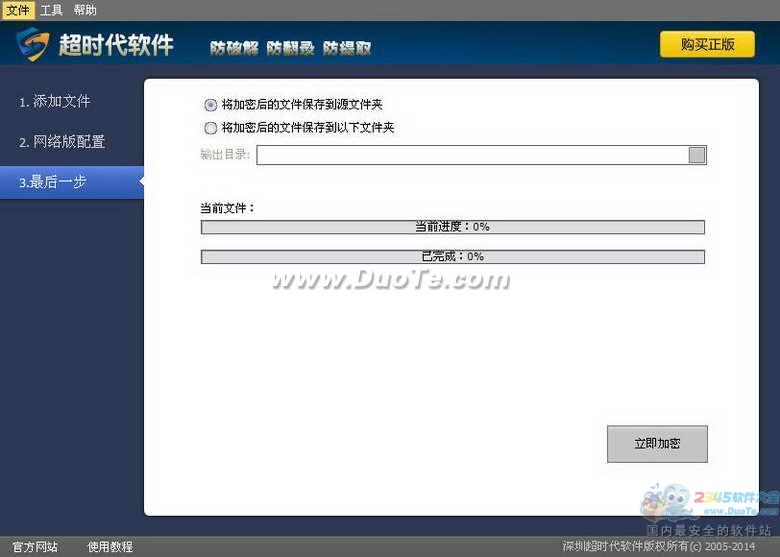Start encryption with 立即加密 button
Image resolution: width=780 pixels, height=557 pixels.
point(657,444)
